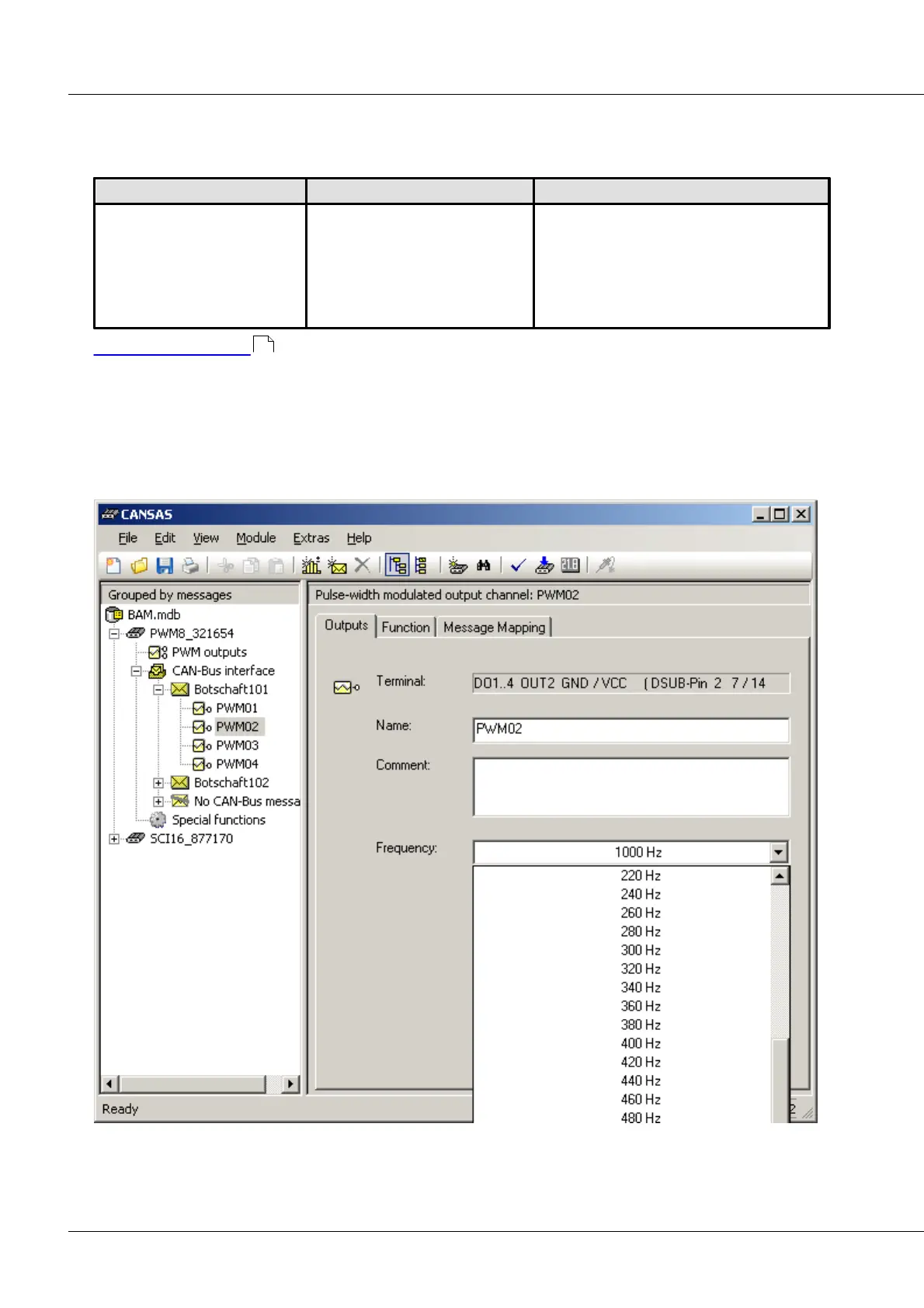This screenshot has height=1308, width=924.
Task: Click the Paste clipboard toolbar icon
Action: click(x=276, y=565)
